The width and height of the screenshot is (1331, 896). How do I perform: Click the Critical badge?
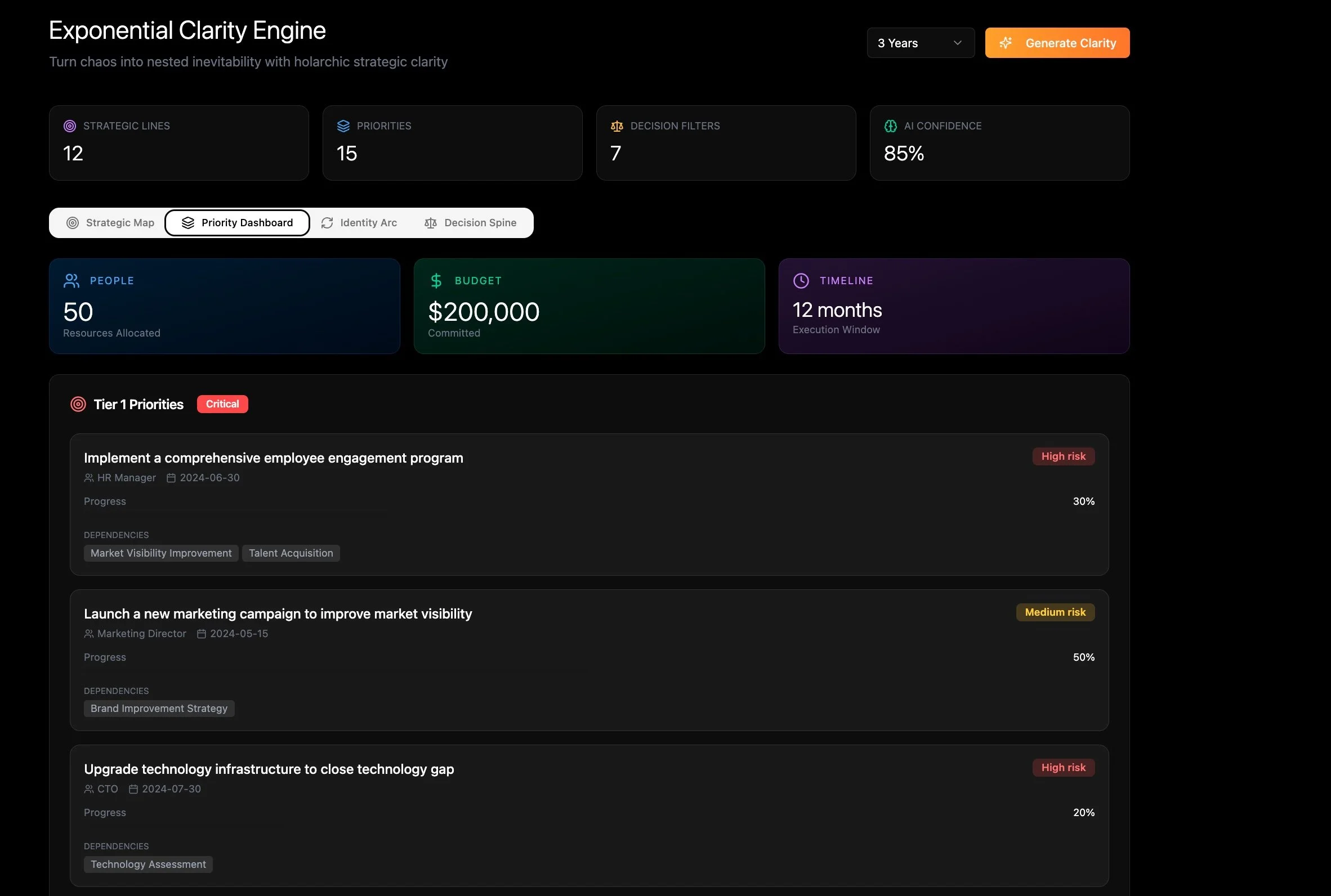coord(222,404)
